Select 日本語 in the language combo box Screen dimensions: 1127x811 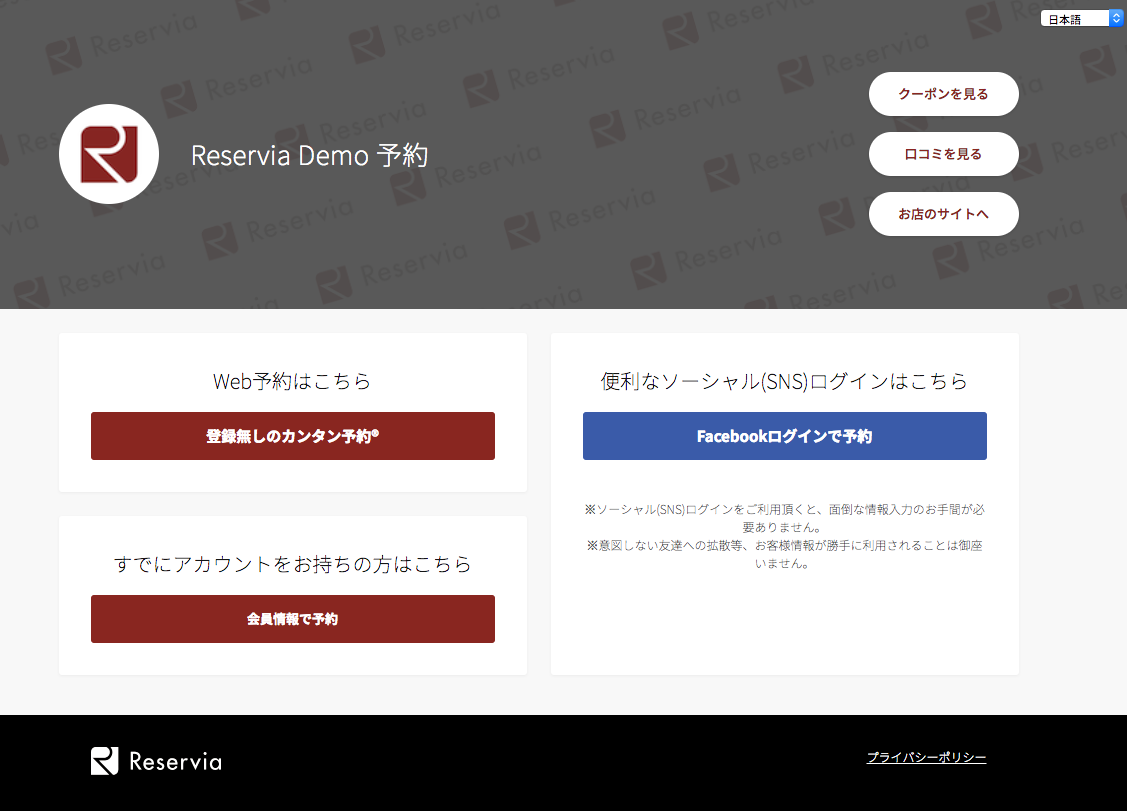[1070, 17]
